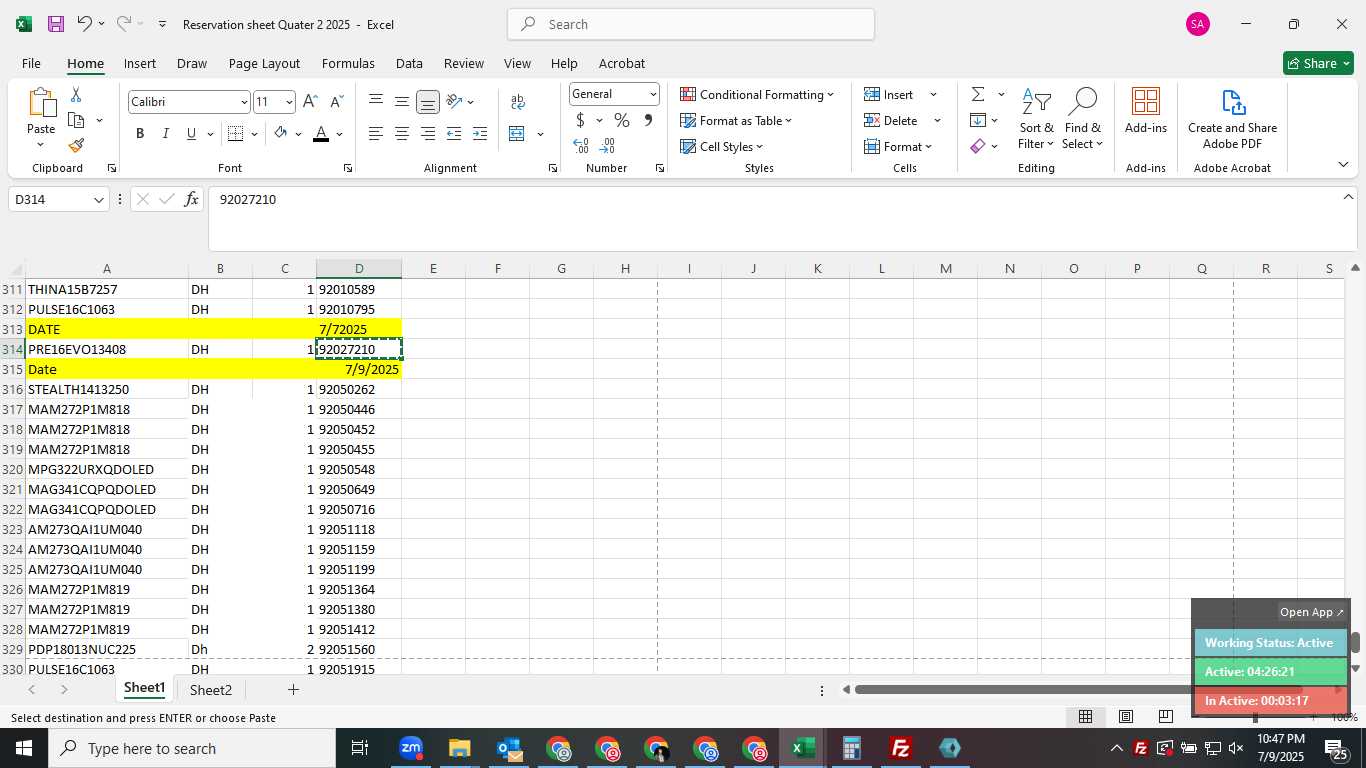Screen dimensions: 1366x768
Task: Toggle Top Align
Action: (375, 101)
